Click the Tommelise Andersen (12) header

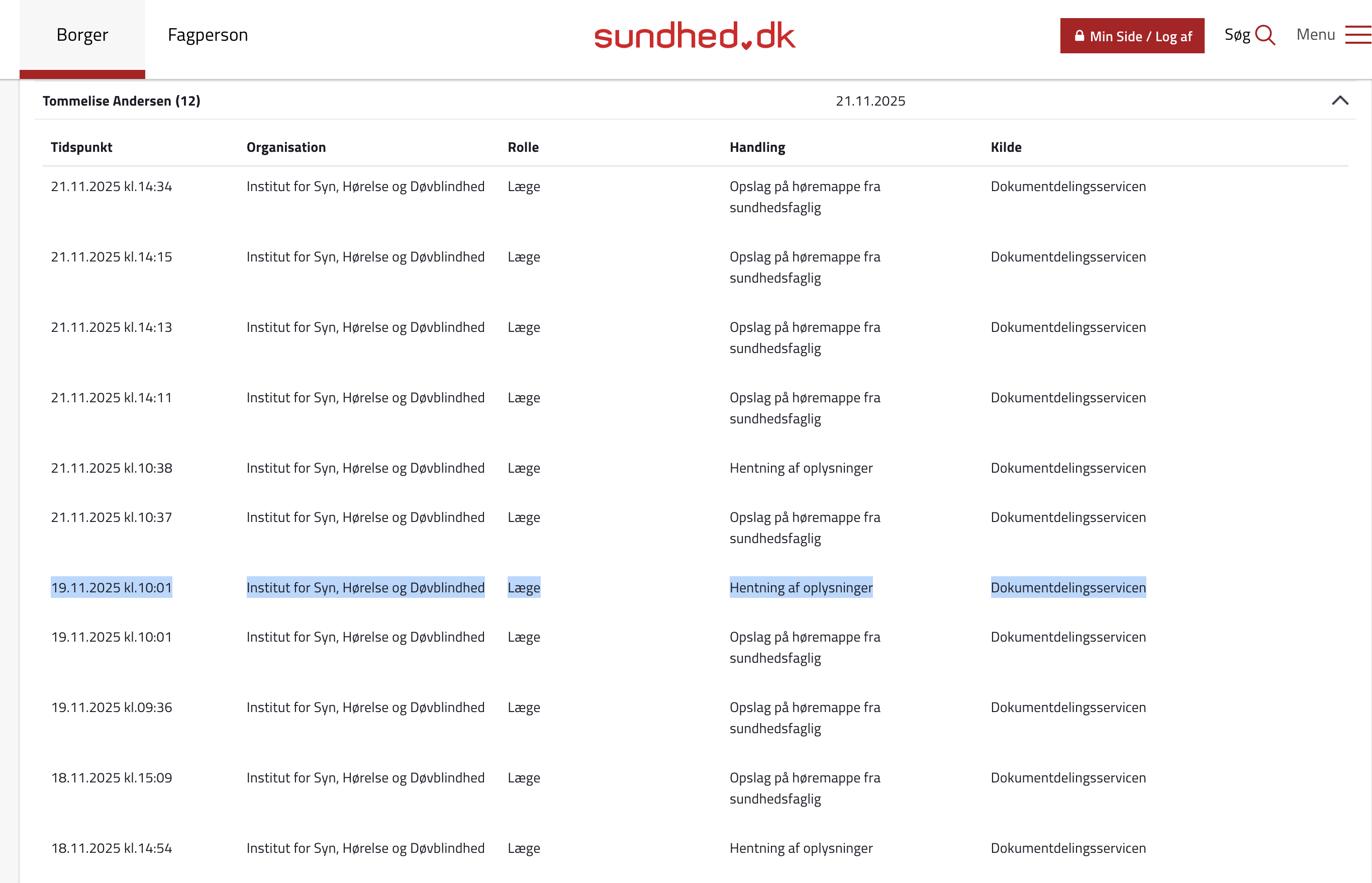[122, 101]
